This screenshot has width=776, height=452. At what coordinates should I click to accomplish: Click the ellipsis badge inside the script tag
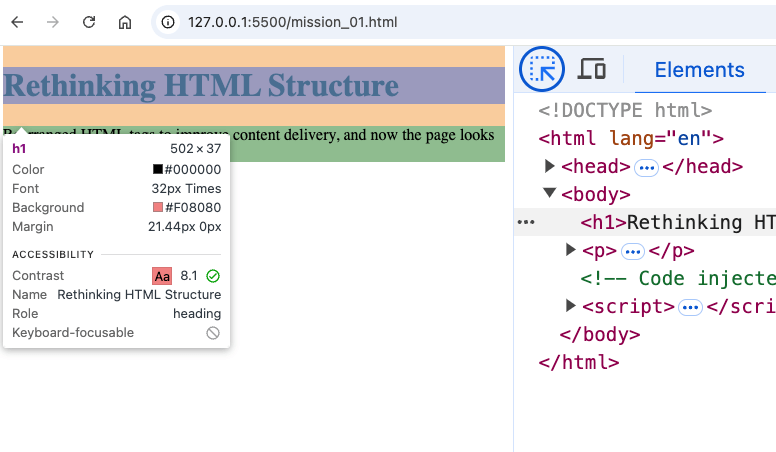pos(690,307)
